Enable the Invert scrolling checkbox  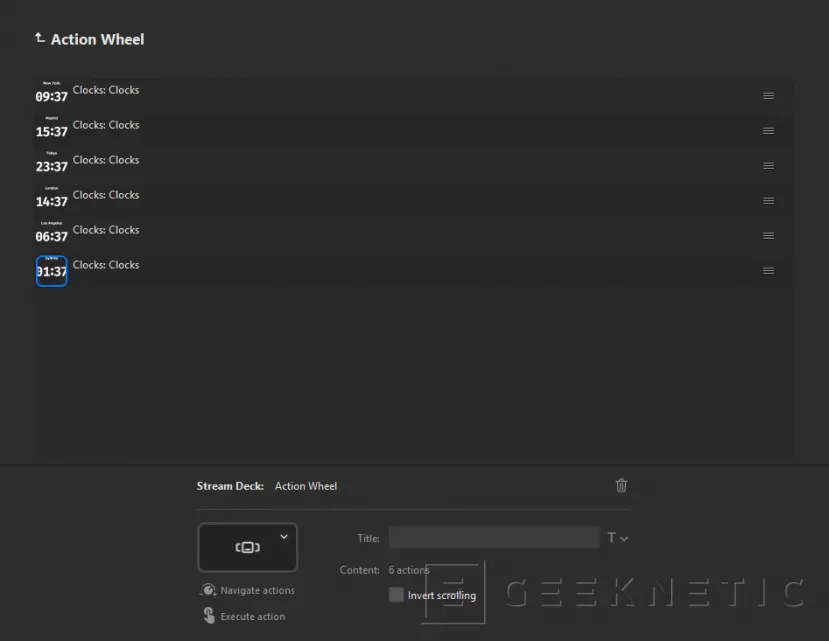[x=397, y=595]
